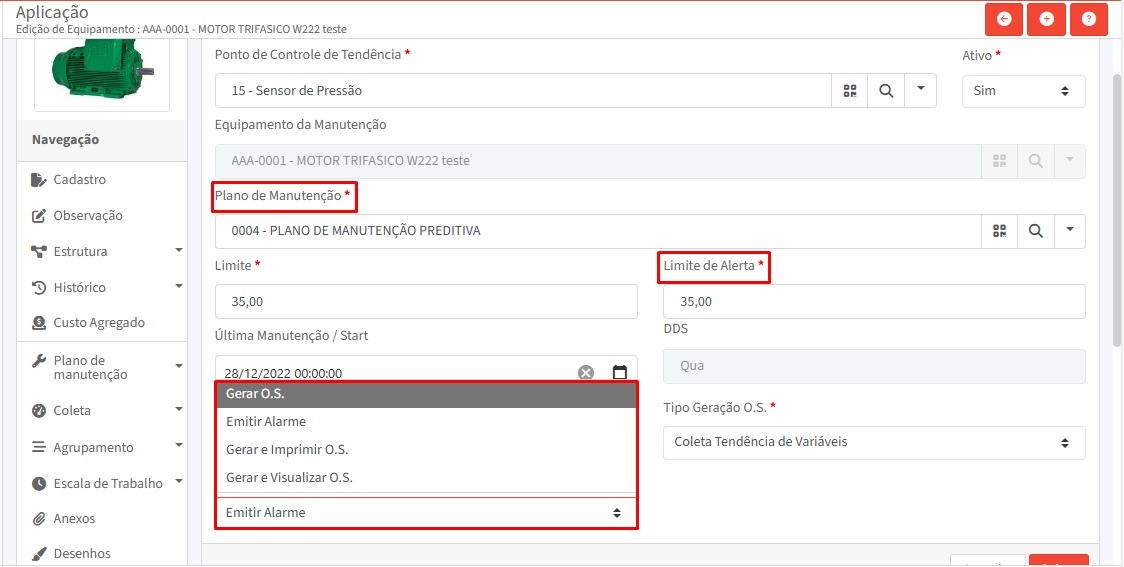Click the back arrow button in header
The height and width of the screenshot is (567, 1124).
click(1004, 19)
